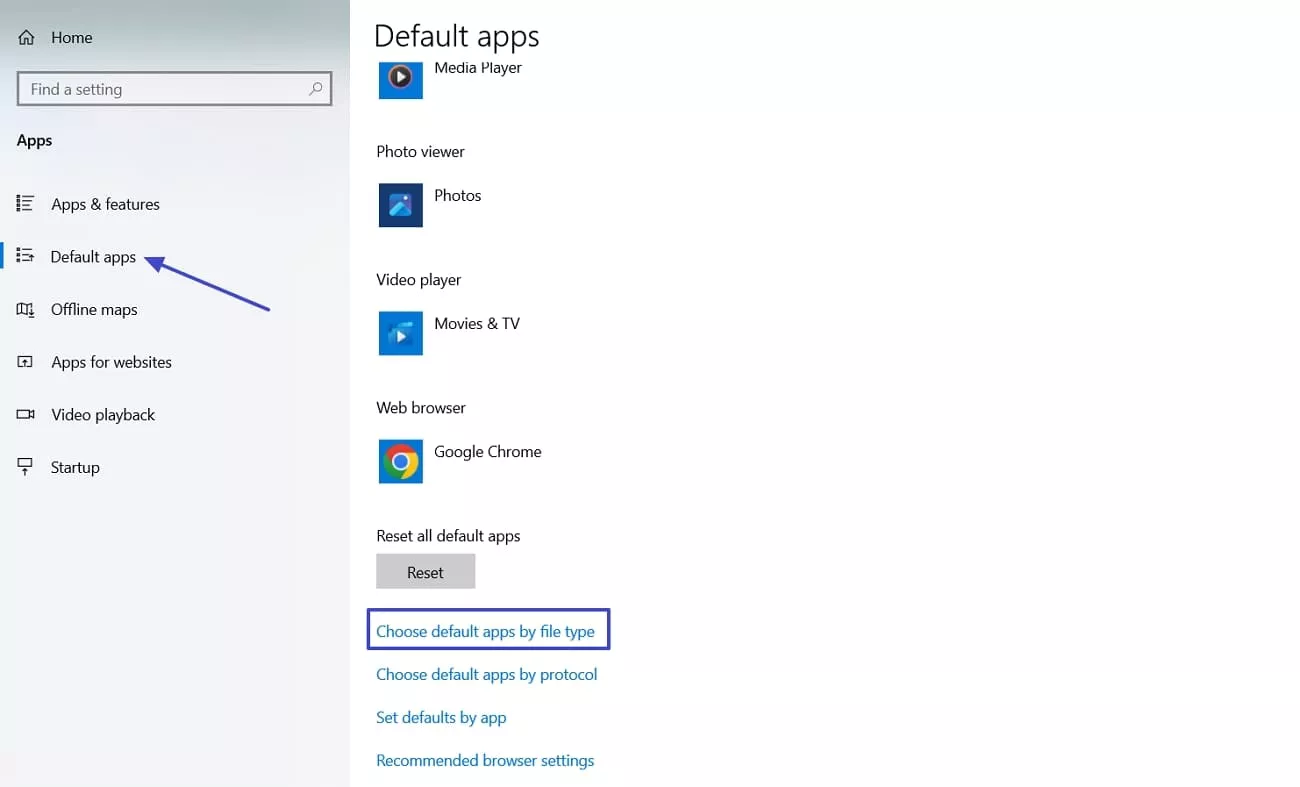Open Choose default apps by file type

(488, 630)
